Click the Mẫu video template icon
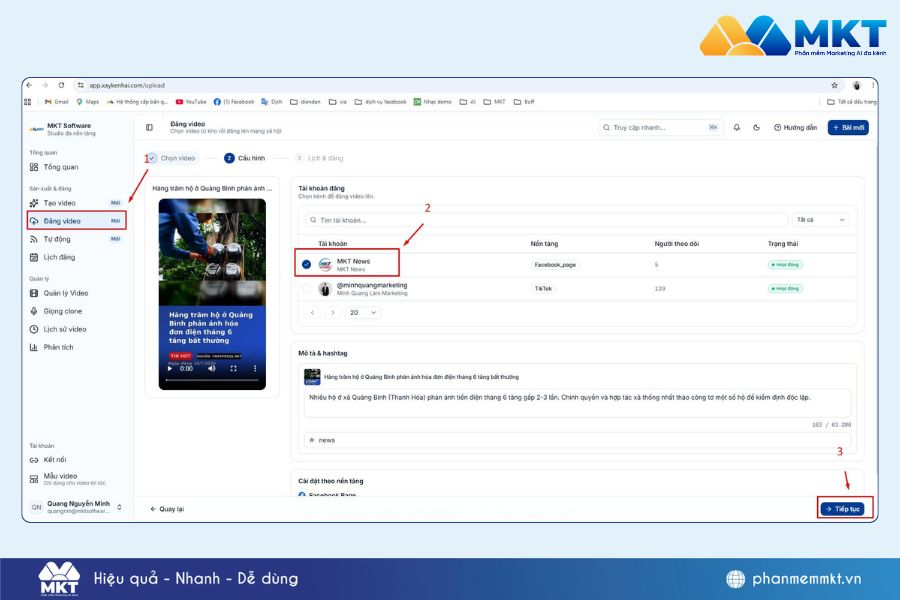This screenshot has width=900, height=600. pos(34,479)
